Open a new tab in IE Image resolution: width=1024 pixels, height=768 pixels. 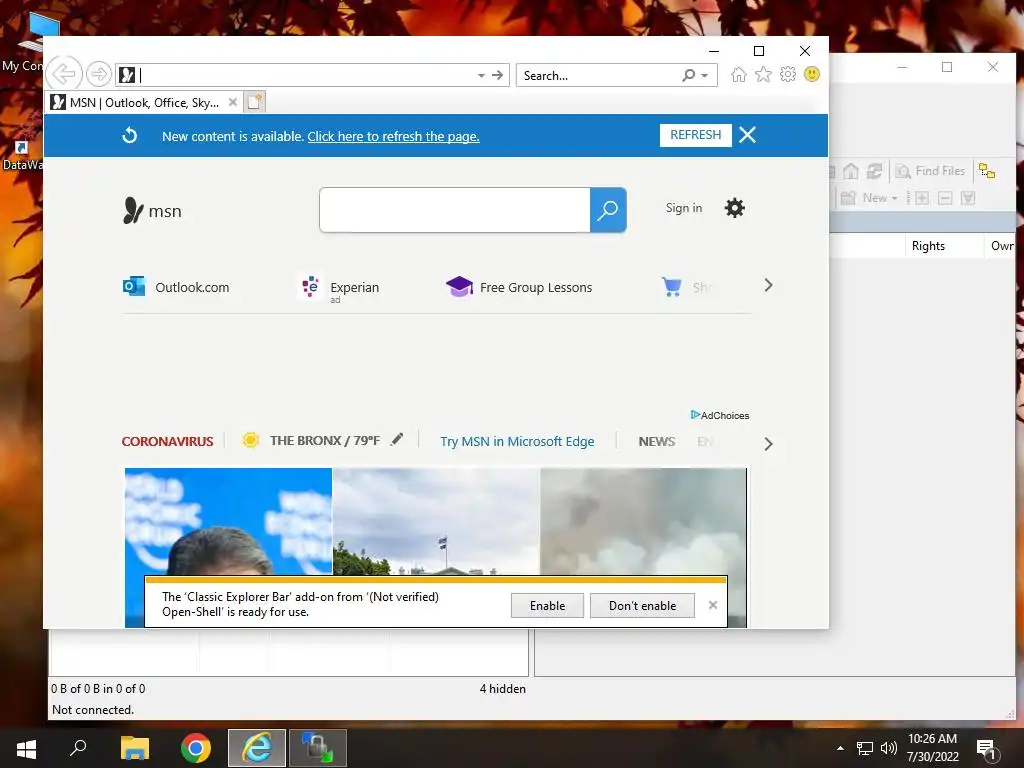(255, 102)
